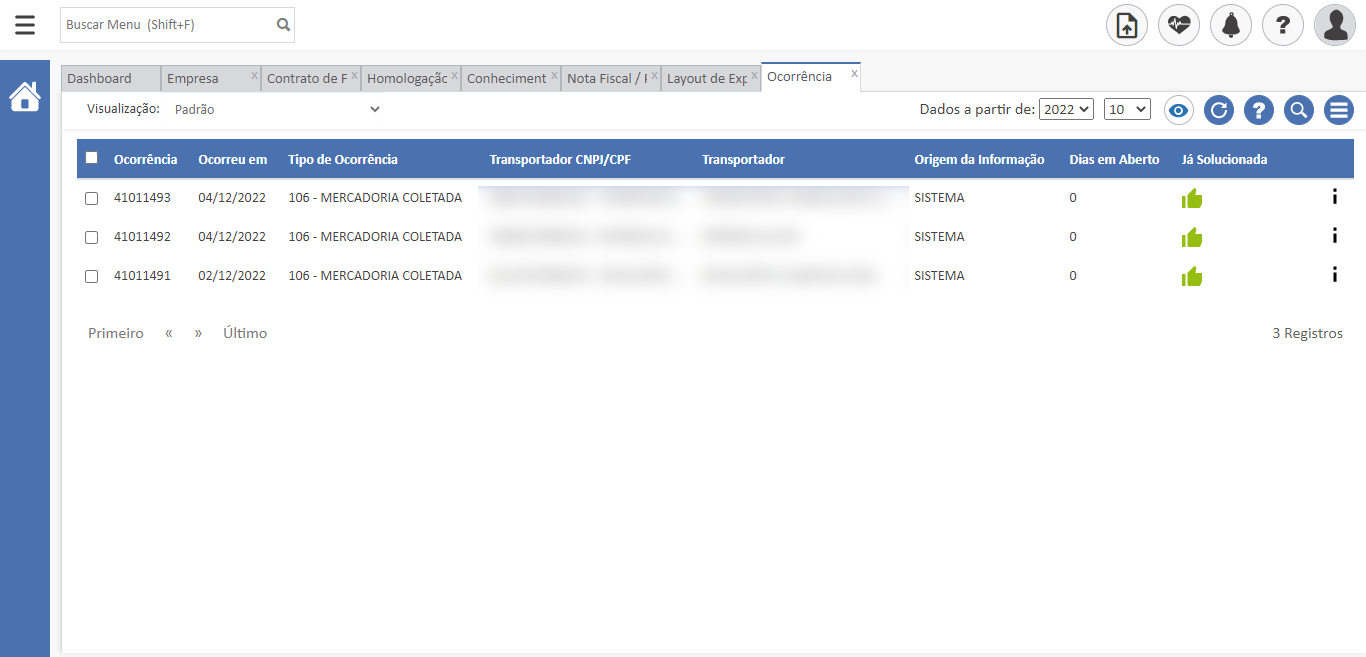
Task: Open the month dropdown showing 10
Action: click(x=1127, y=110)
